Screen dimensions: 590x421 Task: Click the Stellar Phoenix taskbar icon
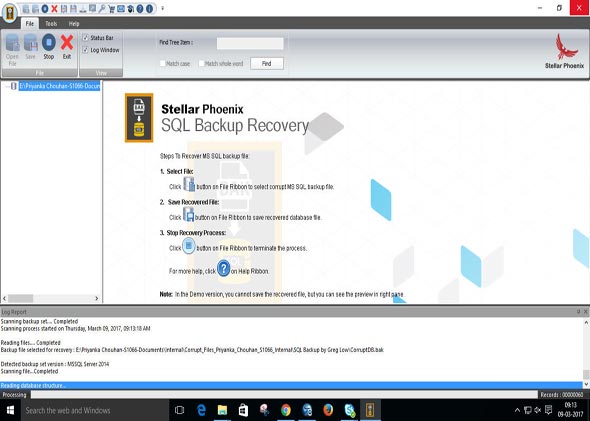(371, 410)
